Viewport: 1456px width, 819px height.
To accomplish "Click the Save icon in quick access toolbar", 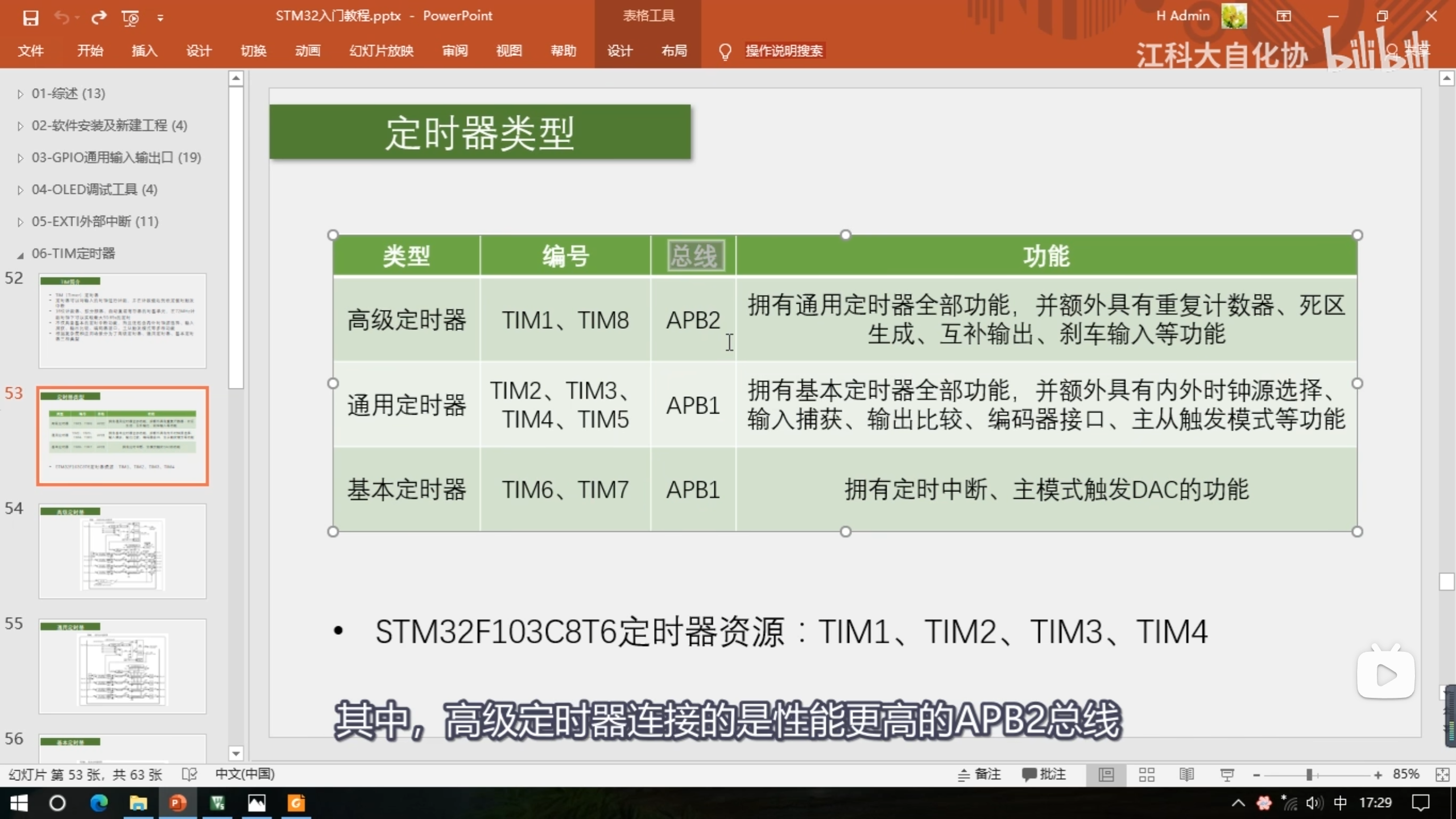I will (x=31, y=18).
